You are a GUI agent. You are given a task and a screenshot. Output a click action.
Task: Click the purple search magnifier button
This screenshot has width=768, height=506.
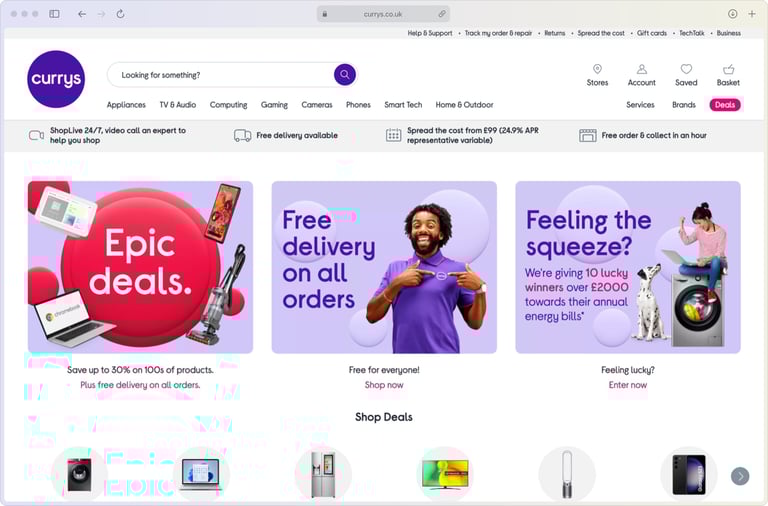345,74
